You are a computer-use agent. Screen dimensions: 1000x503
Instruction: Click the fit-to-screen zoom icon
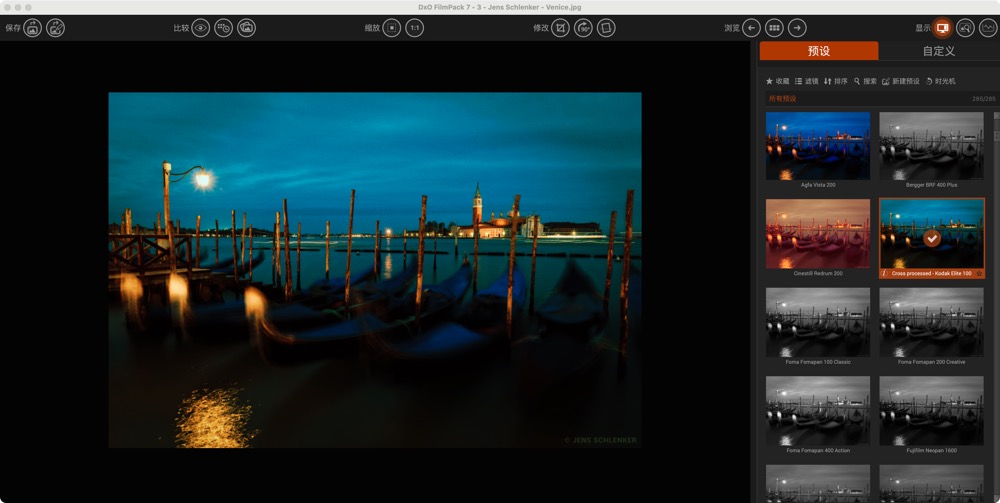coord(392,28)
